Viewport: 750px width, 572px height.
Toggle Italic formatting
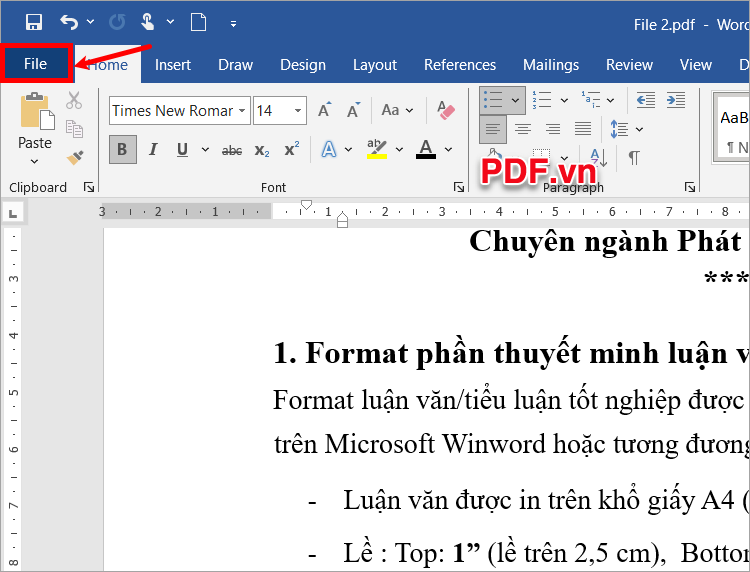pyautogui.click(x=153, y=150)
